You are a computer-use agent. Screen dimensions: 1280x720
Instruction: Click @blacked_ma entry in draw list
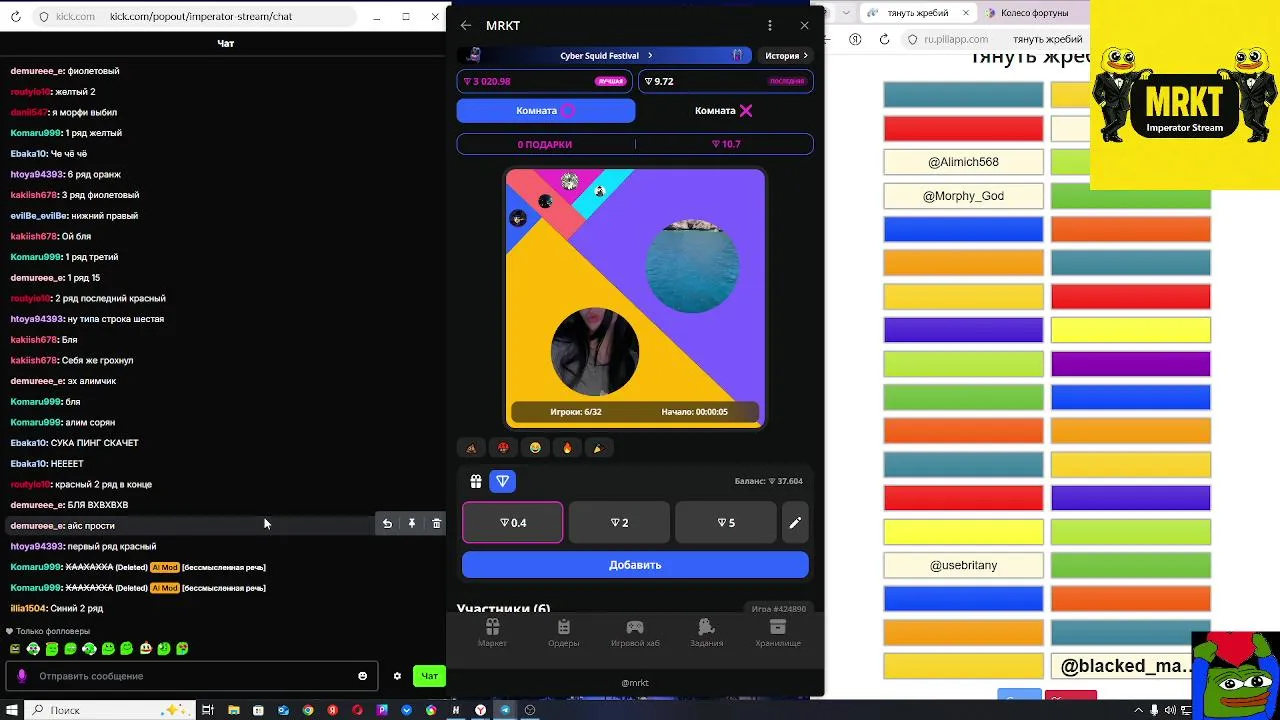tap(1131, 666)
